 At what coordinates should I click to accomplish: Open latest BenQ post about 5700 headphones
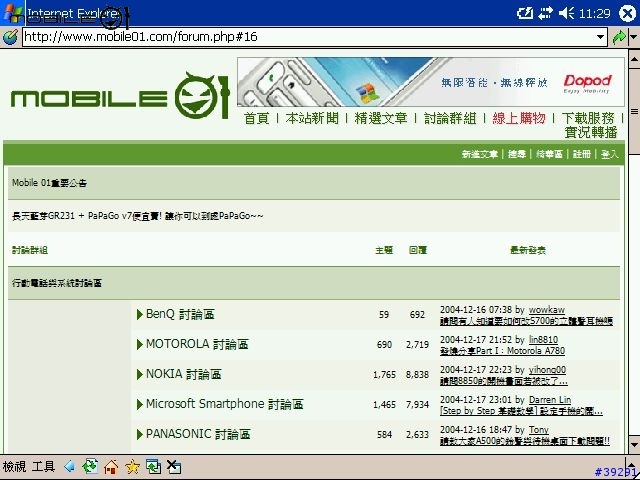coord(527,321)
